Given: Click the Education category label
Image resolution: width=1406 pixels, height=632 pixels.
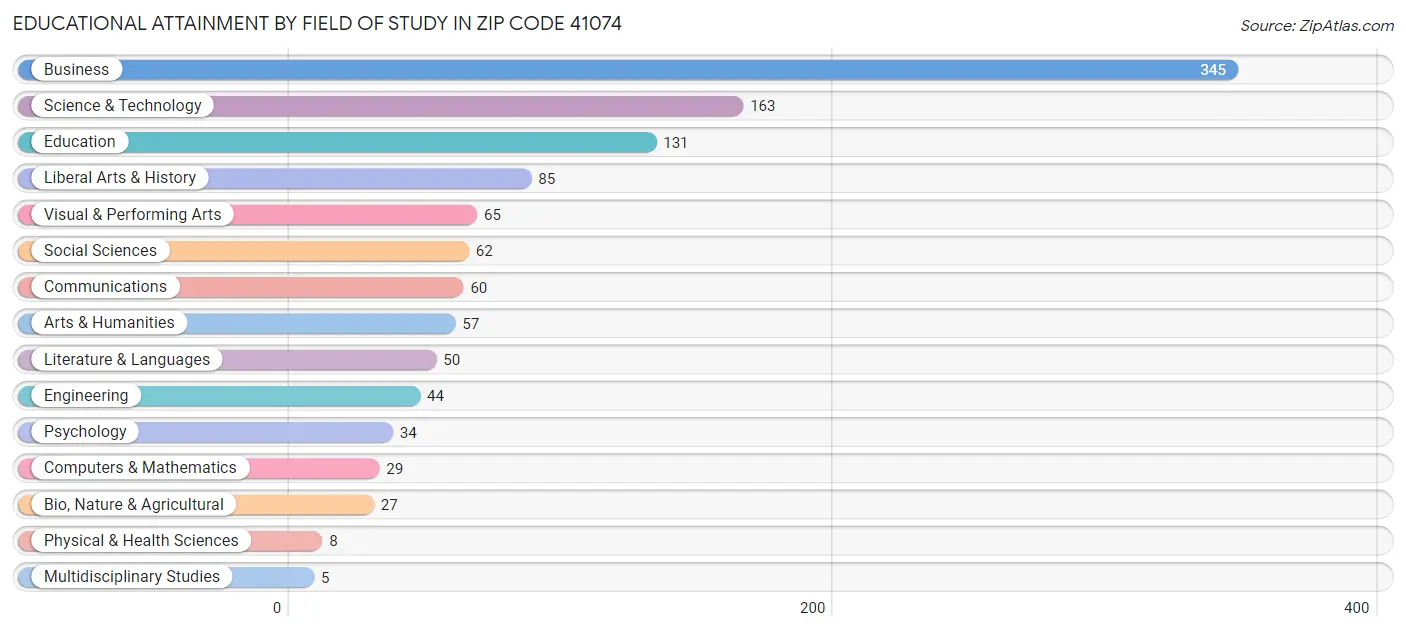Looking at the screenshot, I should [80, 142].
